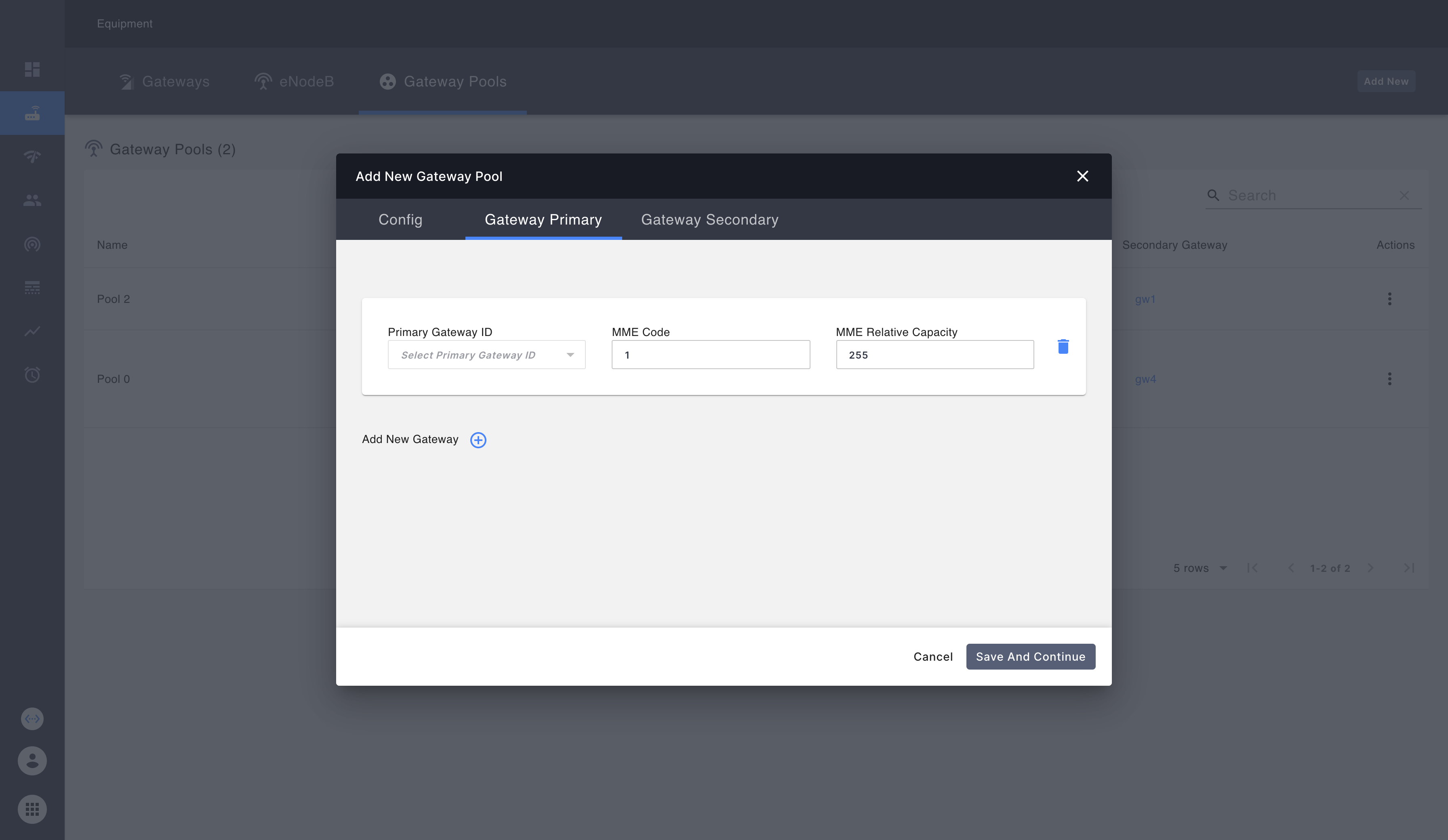Screen dimensions: 1448x840
Task: Open the Subscribers section in the sidebar
Action: (x=32, y=200)
